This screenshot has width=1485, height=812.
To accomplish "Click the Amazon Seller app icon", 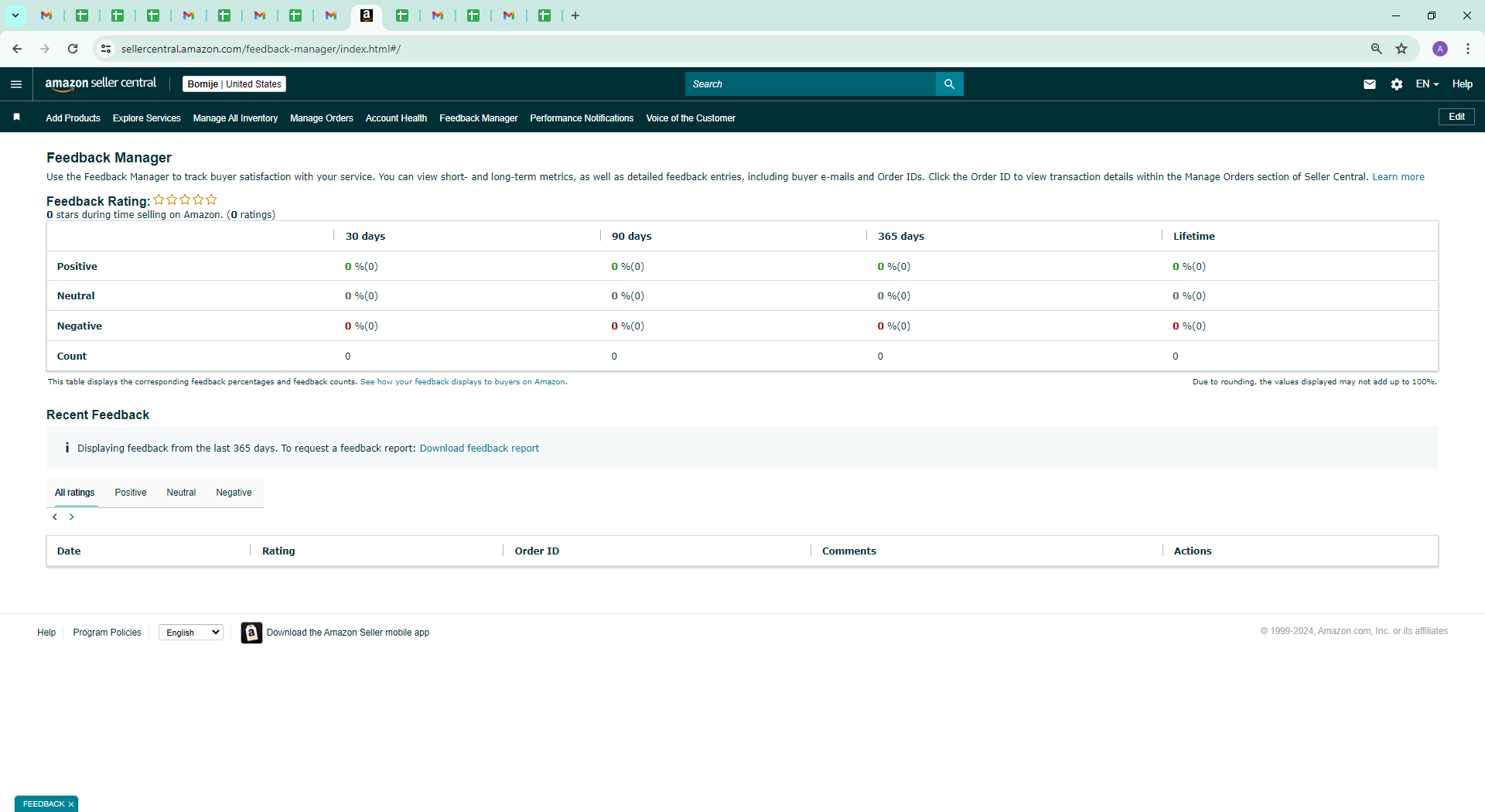I will [251, 633].
